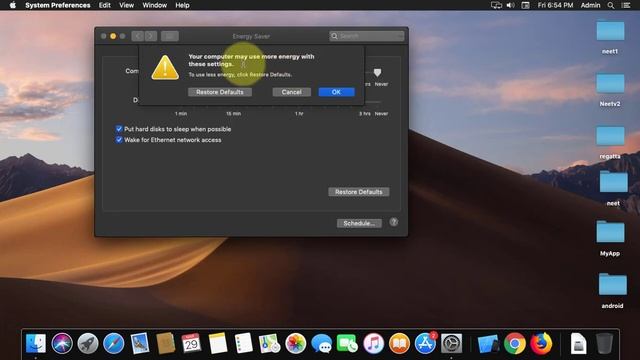This screenshot has width=640, height=360.
Task: Launch Siri from the Dock
Action: [x=62, y=343]
